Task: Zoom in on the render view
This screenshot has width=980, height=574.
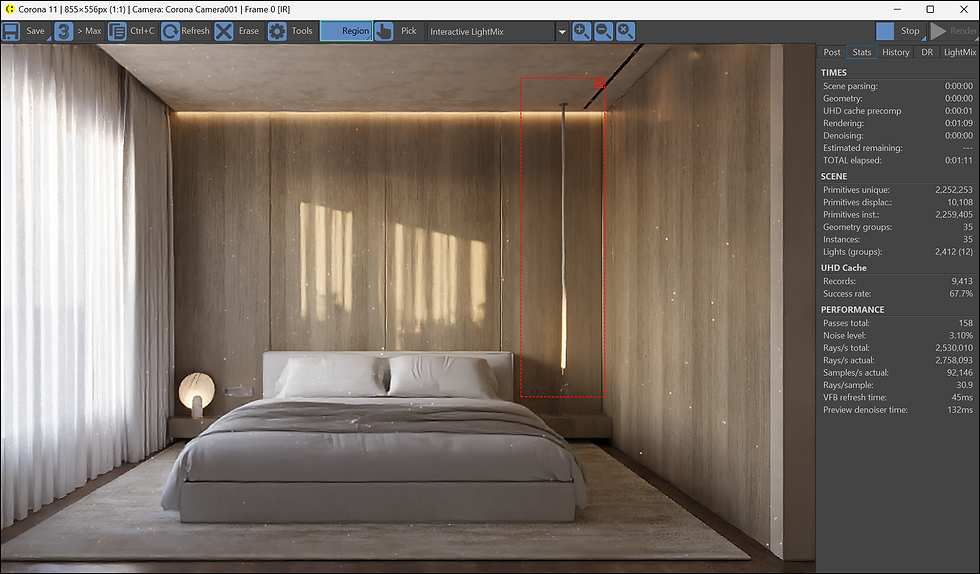Action: [x=581, y=31]
